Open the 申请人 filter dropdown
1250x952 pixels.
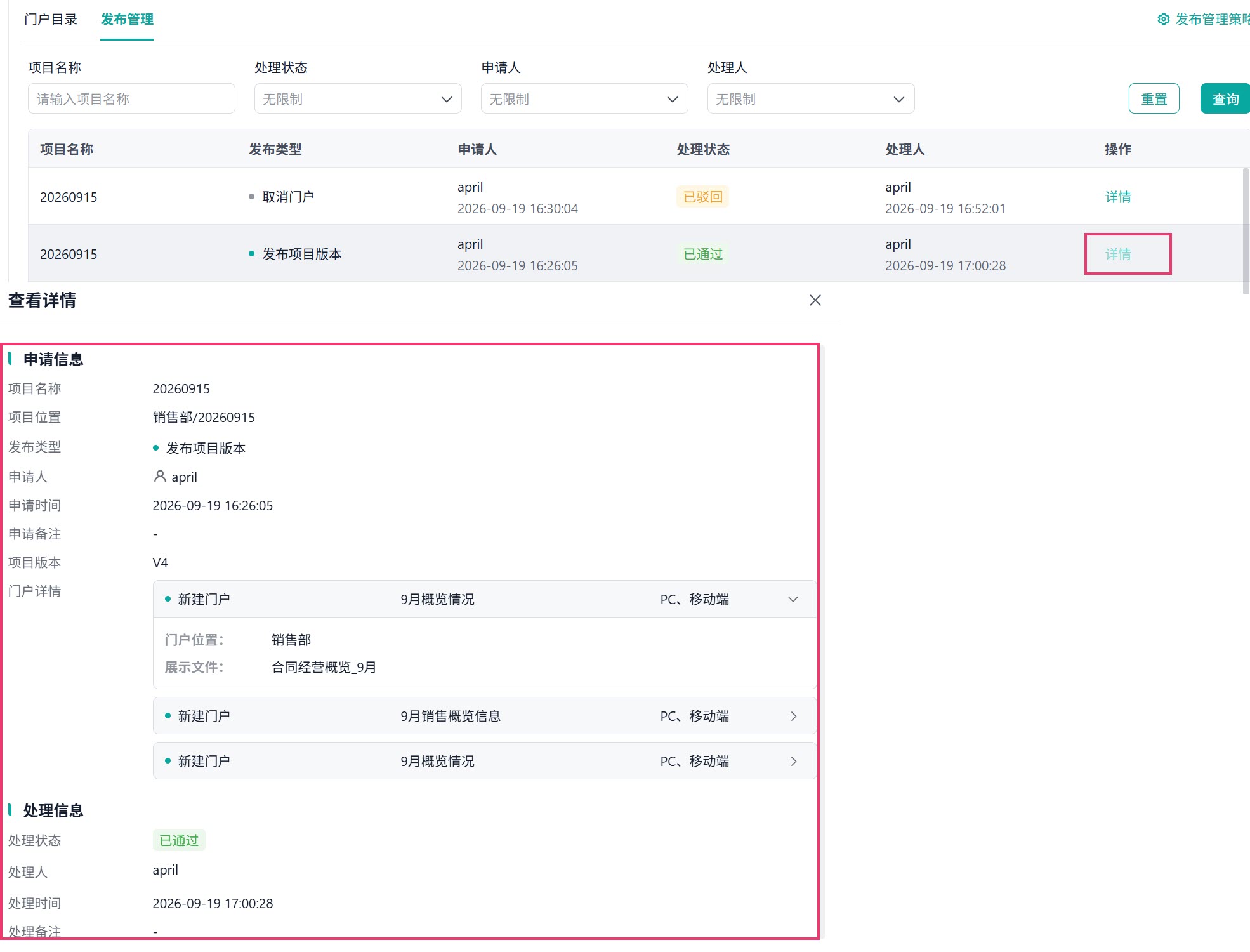(x=584, y=98)
